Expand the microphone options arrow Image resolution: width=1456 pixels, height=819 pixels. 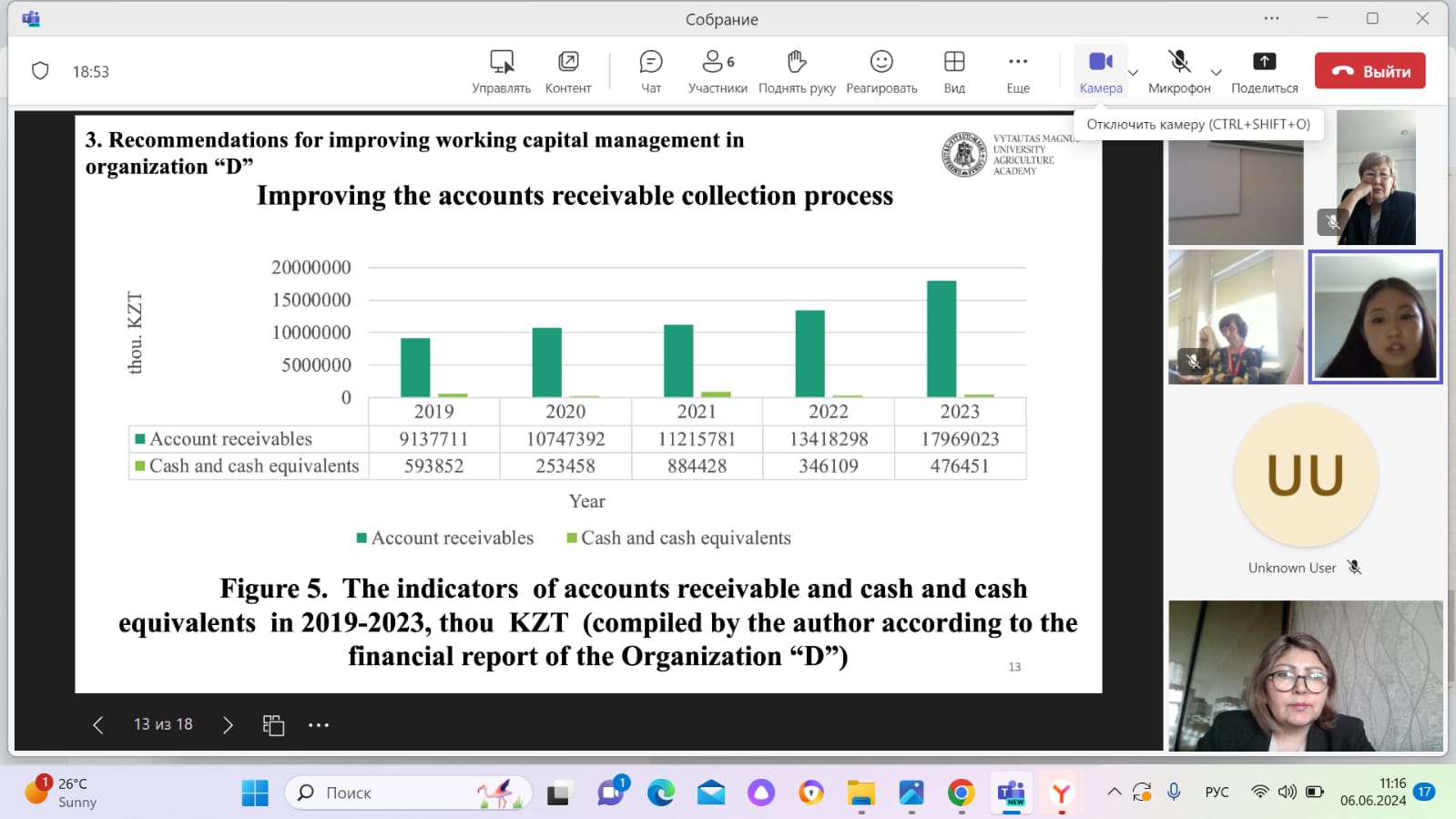pos(1216,73)
